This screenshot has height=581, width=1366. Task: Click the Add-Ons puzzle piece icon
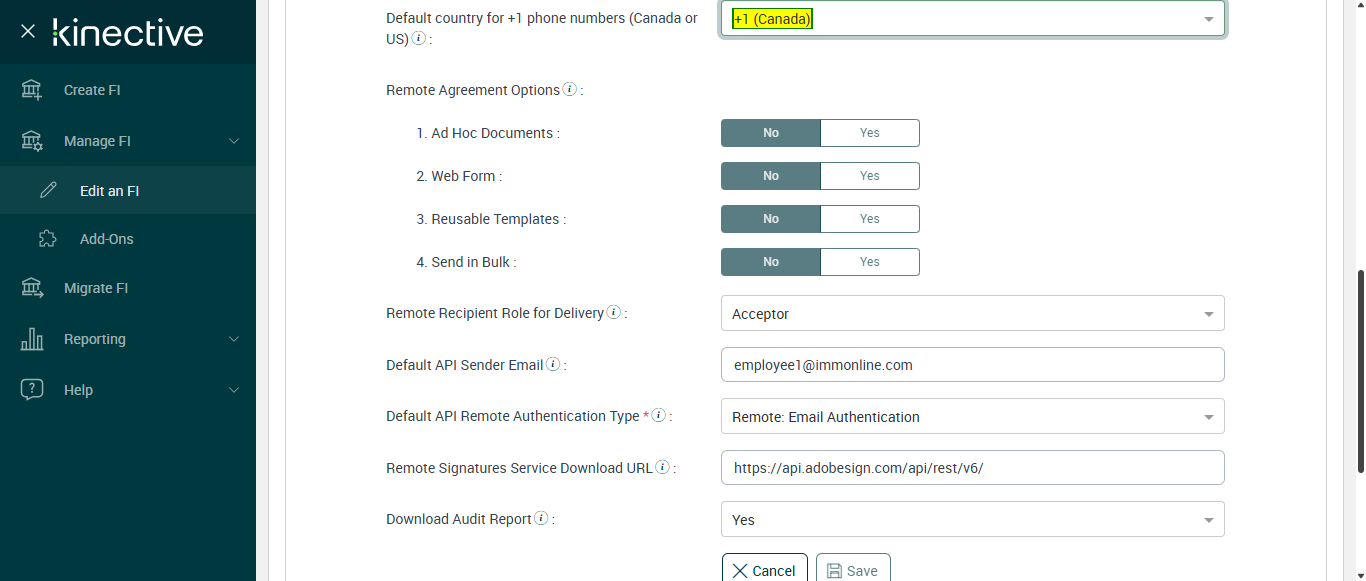point(48,239)
